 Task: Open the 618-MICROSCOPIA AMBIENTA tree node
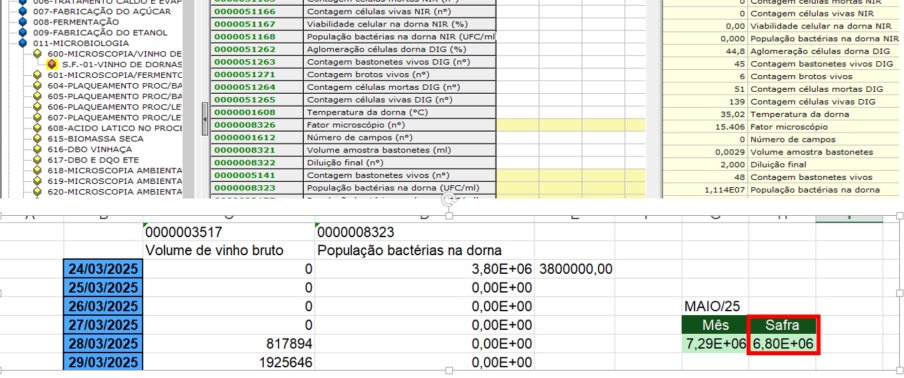tap(115, 171)
